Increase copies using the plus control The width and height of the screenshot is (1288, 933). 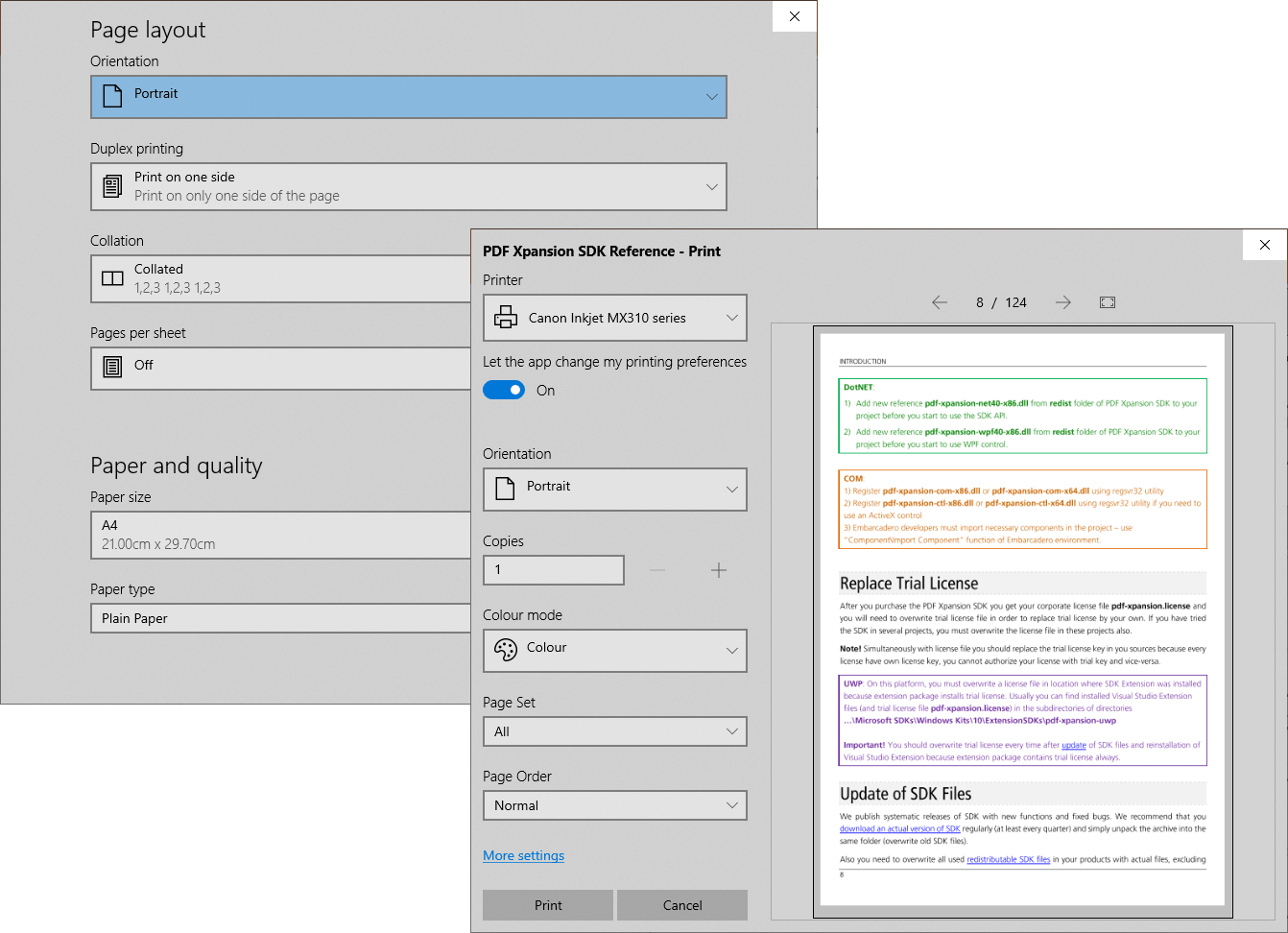coord(719,569)
